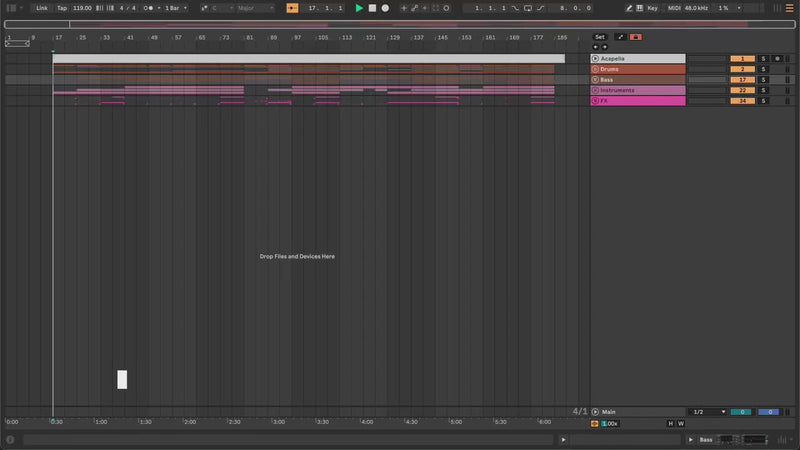Solo the FX track
This screenshot has height=450, width=800.
click(x=762, y=101)
